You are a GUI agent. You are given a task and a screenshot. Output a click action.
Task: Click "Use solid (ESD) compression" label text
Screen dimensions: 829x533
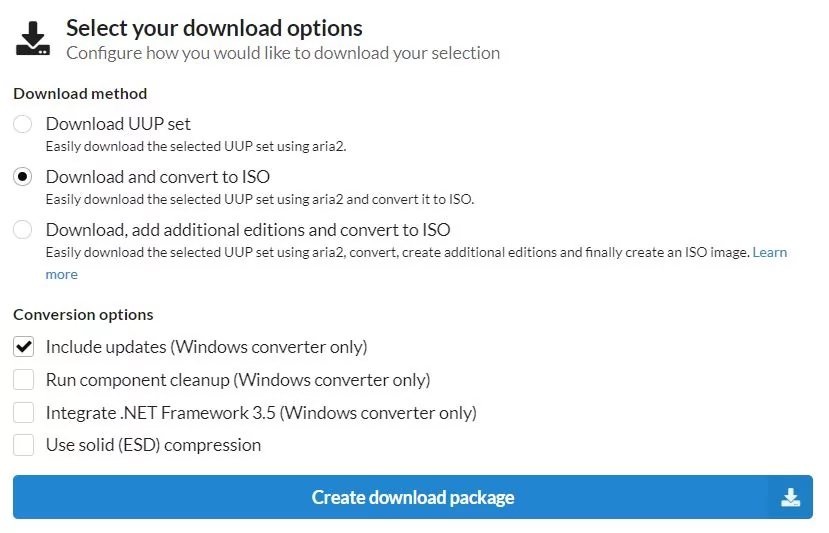(x=153, y=445)
